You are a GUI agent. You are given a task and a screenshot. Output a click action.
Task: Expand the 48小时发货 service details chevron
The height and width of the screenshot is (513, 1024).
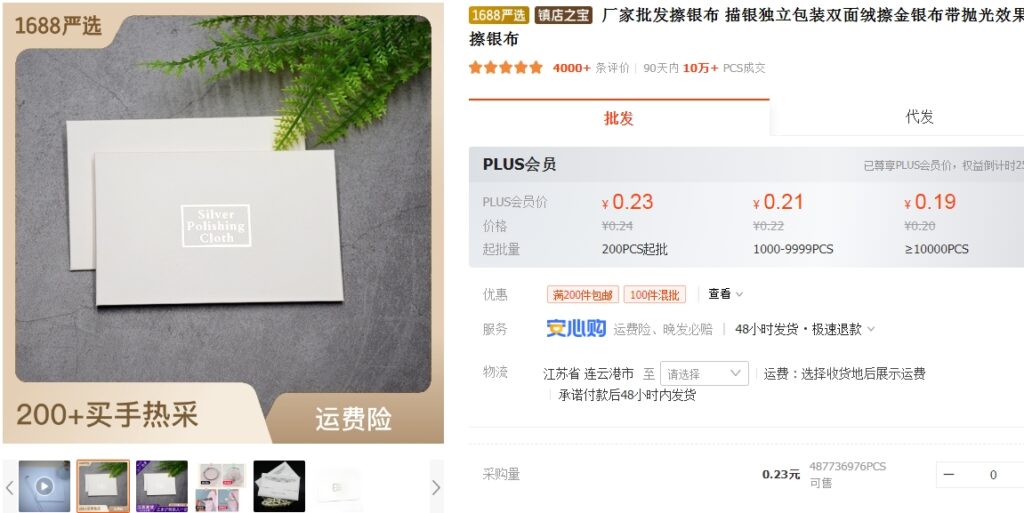[x=871, y=330]
